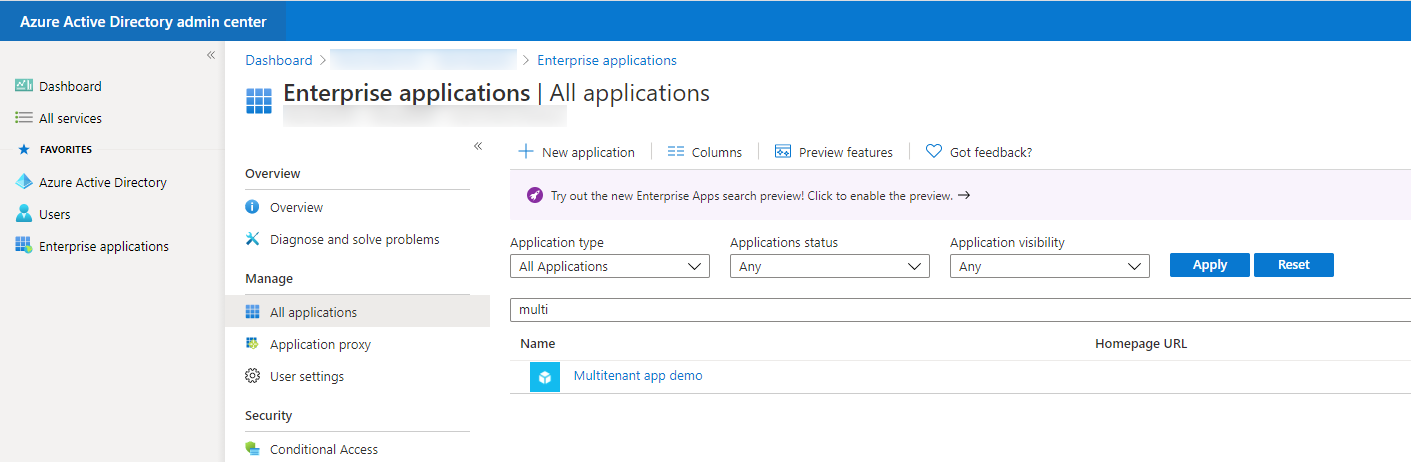The height and width of the screenshot is (463, 1411).
Task: Click the Users person icon
Action: 24,214
